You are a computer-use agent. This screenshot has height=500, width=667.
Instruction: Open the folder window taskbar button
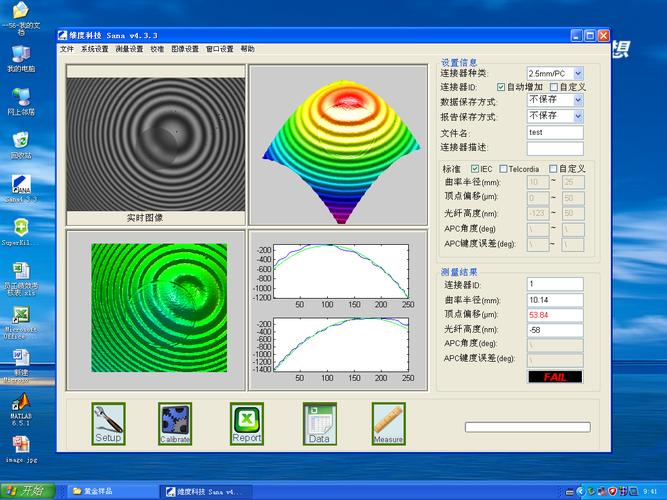coord(111,491)
